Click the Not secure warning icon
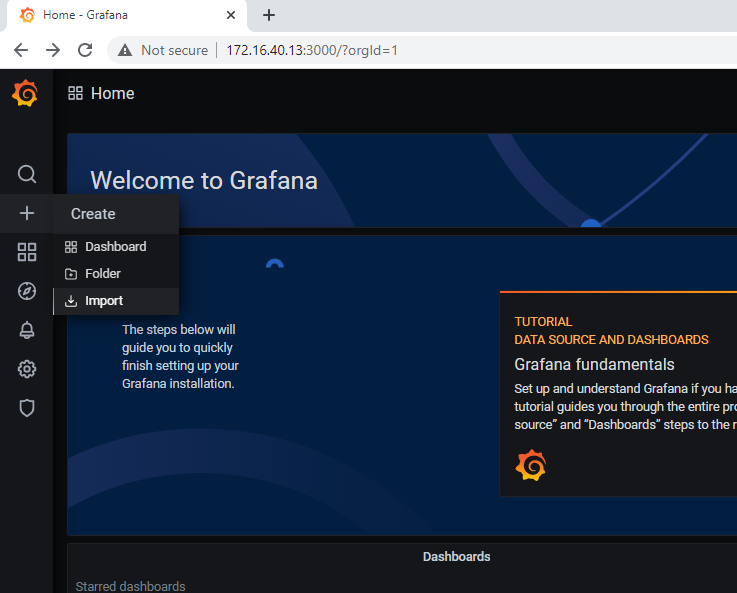 pyautogui.click(x=125, y=50)
